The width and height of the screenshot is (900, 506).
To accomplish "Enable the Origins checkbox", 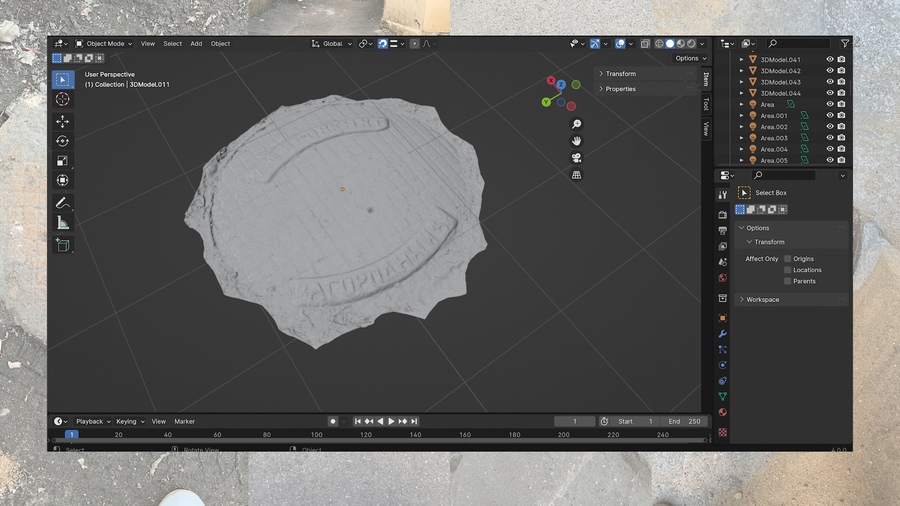I will pyautogui.click(x=788, y=259).
